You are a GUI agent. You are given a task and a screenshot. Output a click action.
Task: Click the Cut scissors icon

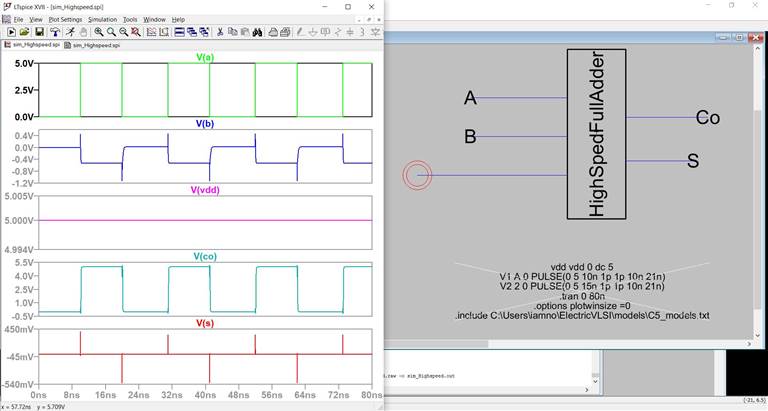click(219, 32)
